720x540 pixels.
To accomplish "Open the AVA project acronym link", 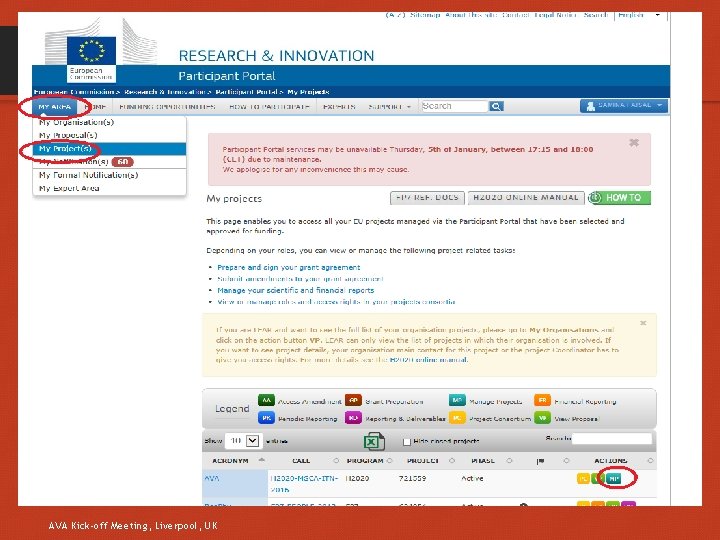I will [212, 478].
